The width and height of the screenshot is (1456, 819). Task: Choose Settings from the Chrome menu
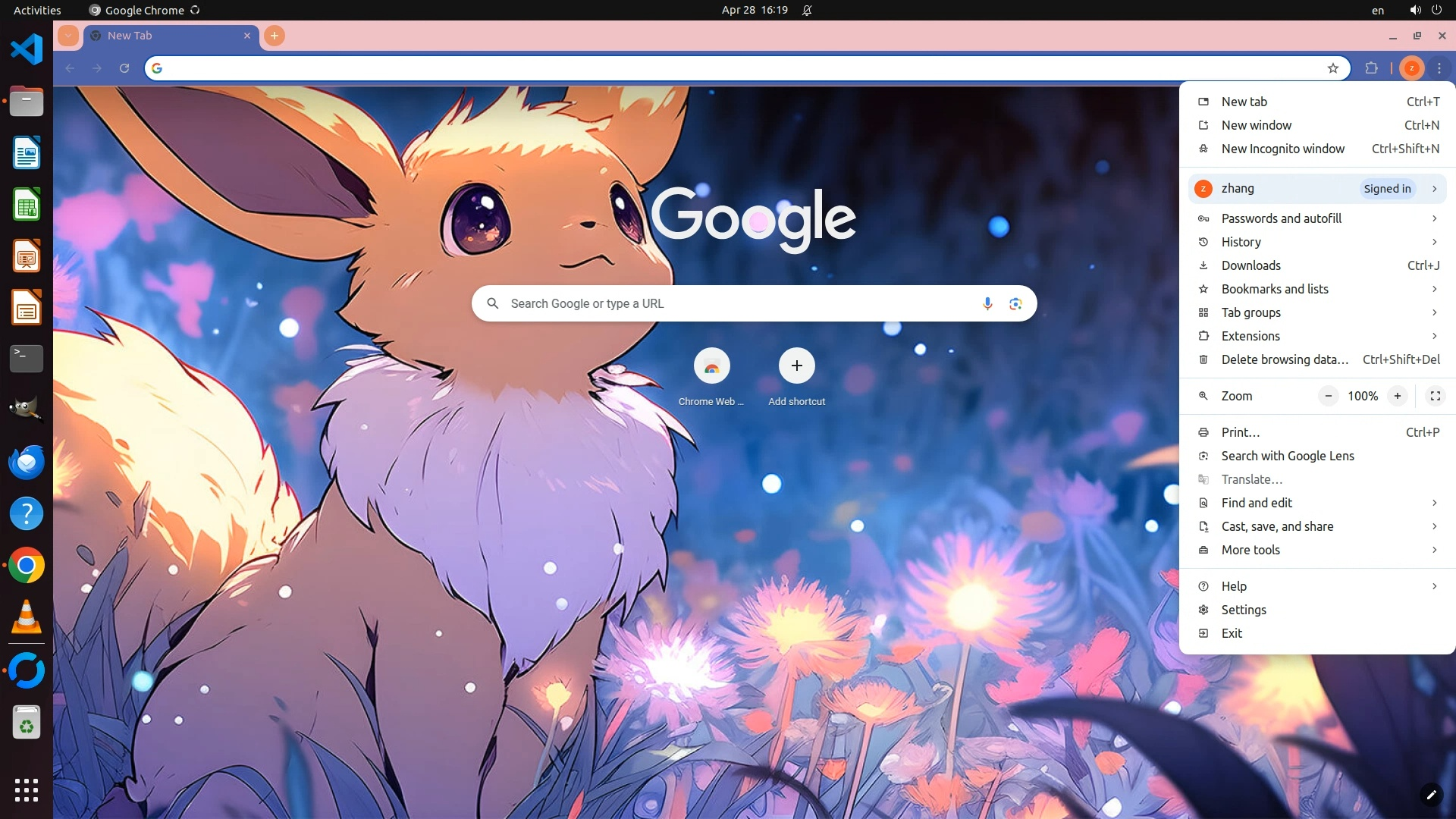(1244, 610)
